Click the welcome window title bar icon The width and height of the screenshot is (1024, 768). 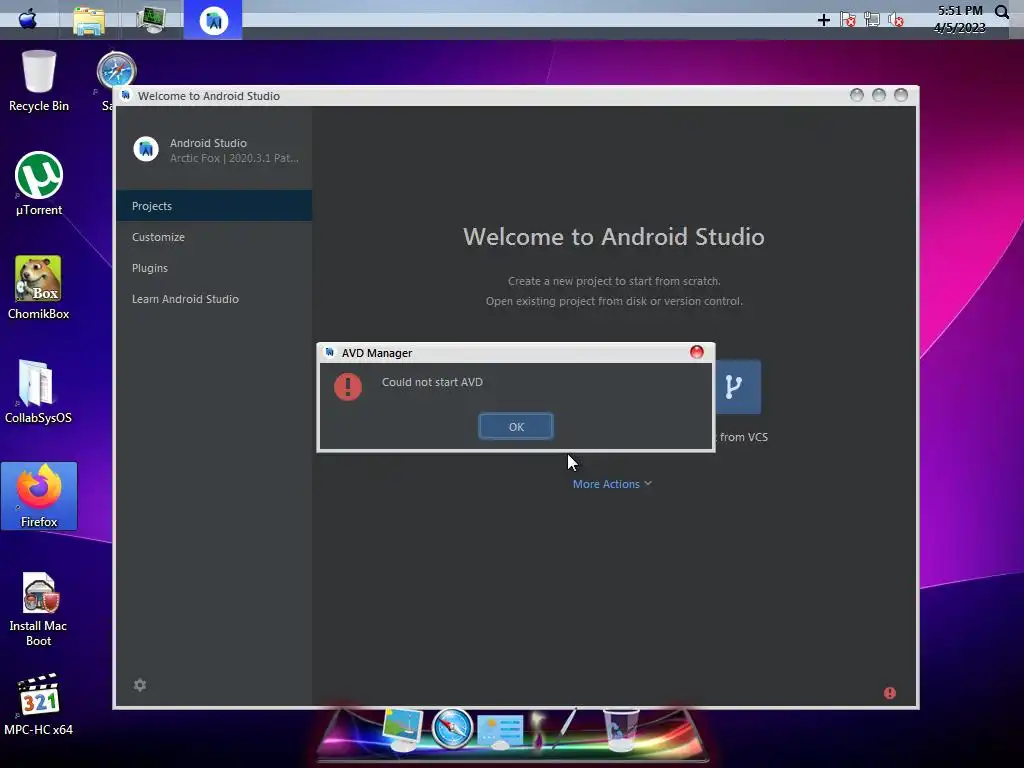[x=126, y=95]
